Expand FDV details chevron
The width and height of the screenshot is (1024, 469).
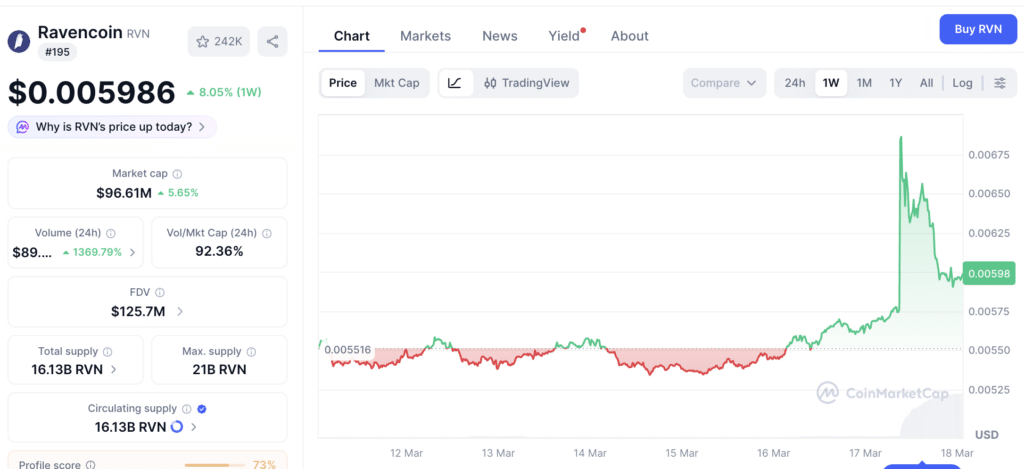click(x=180, y=312)
